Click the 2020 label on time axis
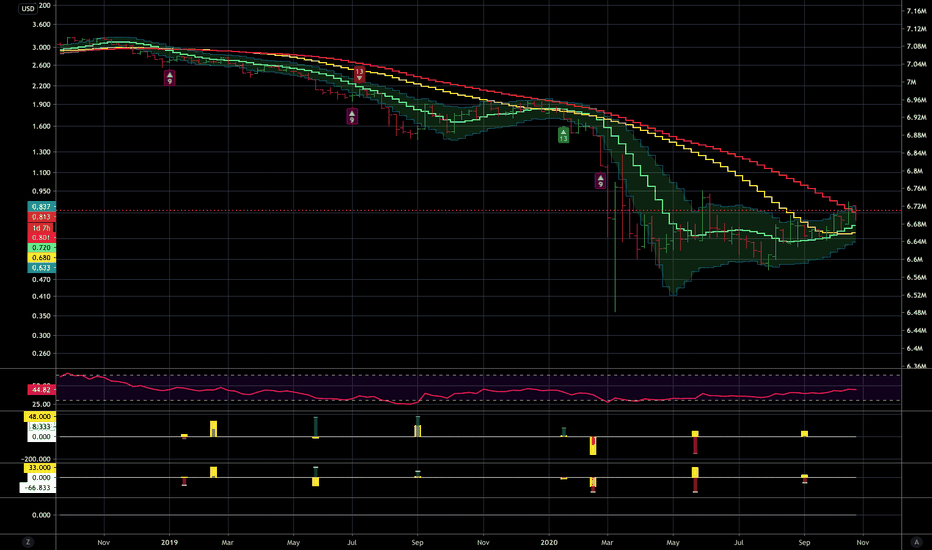The image size is (932, 550). tap(549, 542)
